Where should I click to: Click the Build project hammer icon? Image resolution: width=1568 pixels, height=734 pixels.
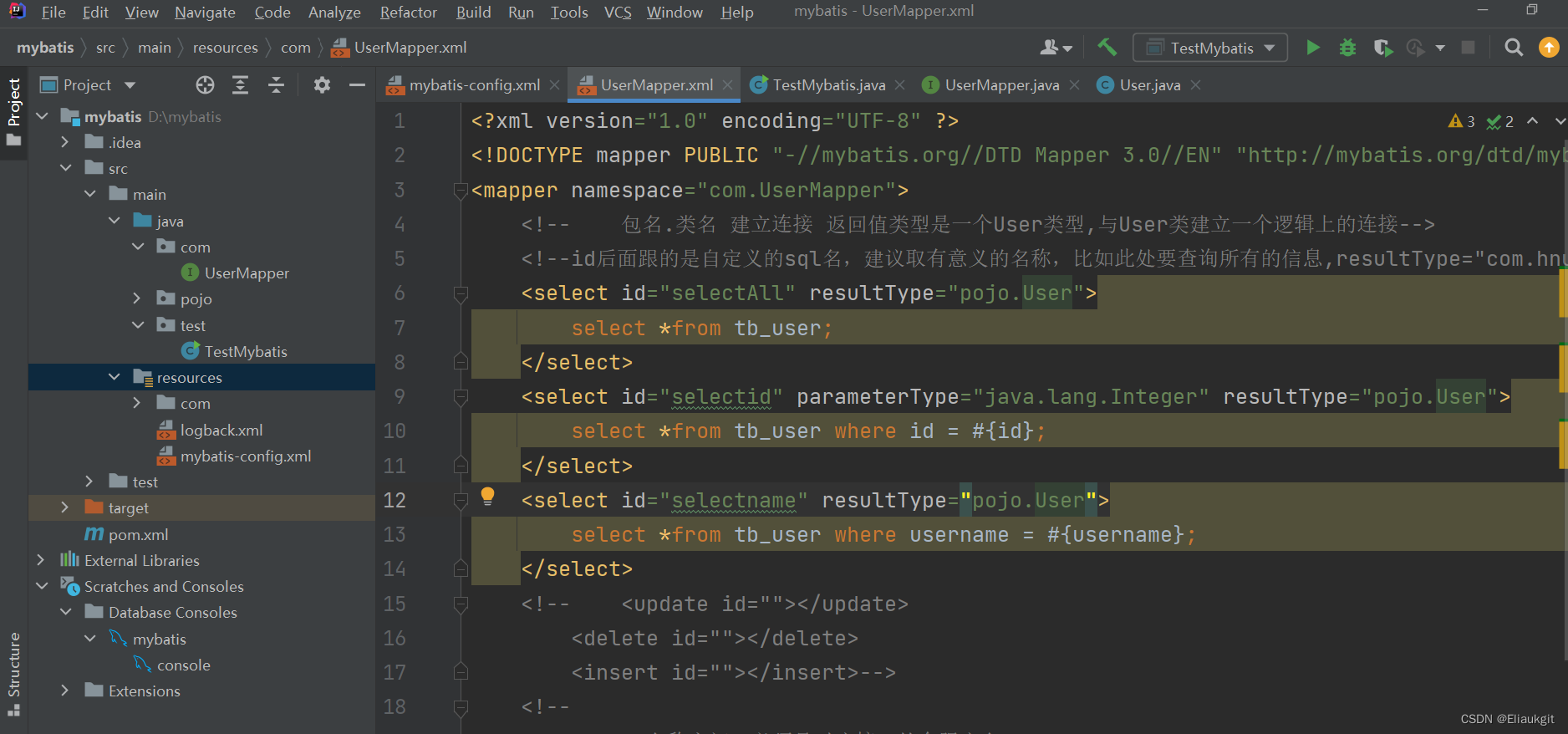pos(1107,48)
